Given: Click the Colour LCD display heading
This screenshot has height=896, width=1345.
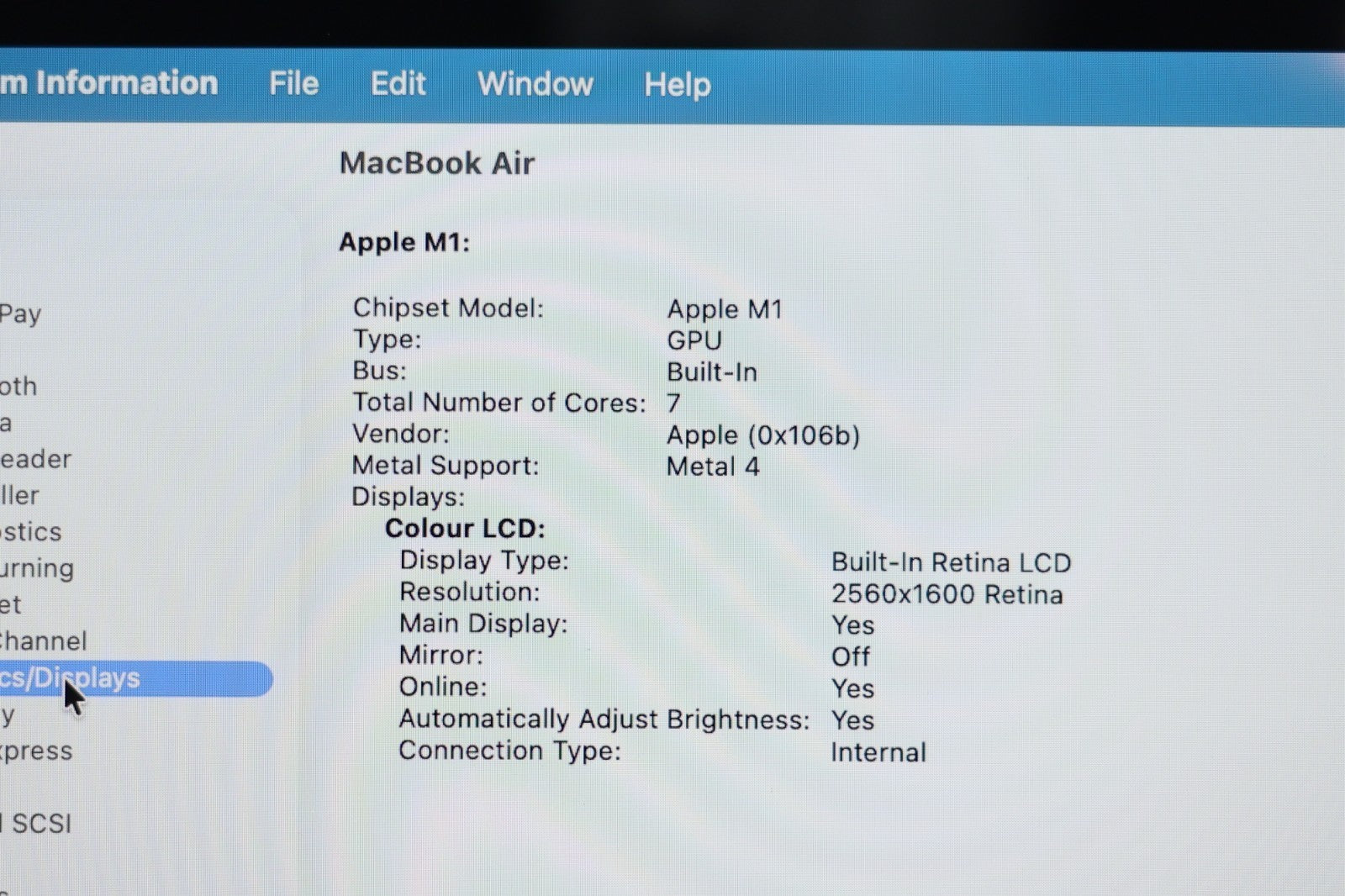Looking at the screenshot, I should coord(465,529).
